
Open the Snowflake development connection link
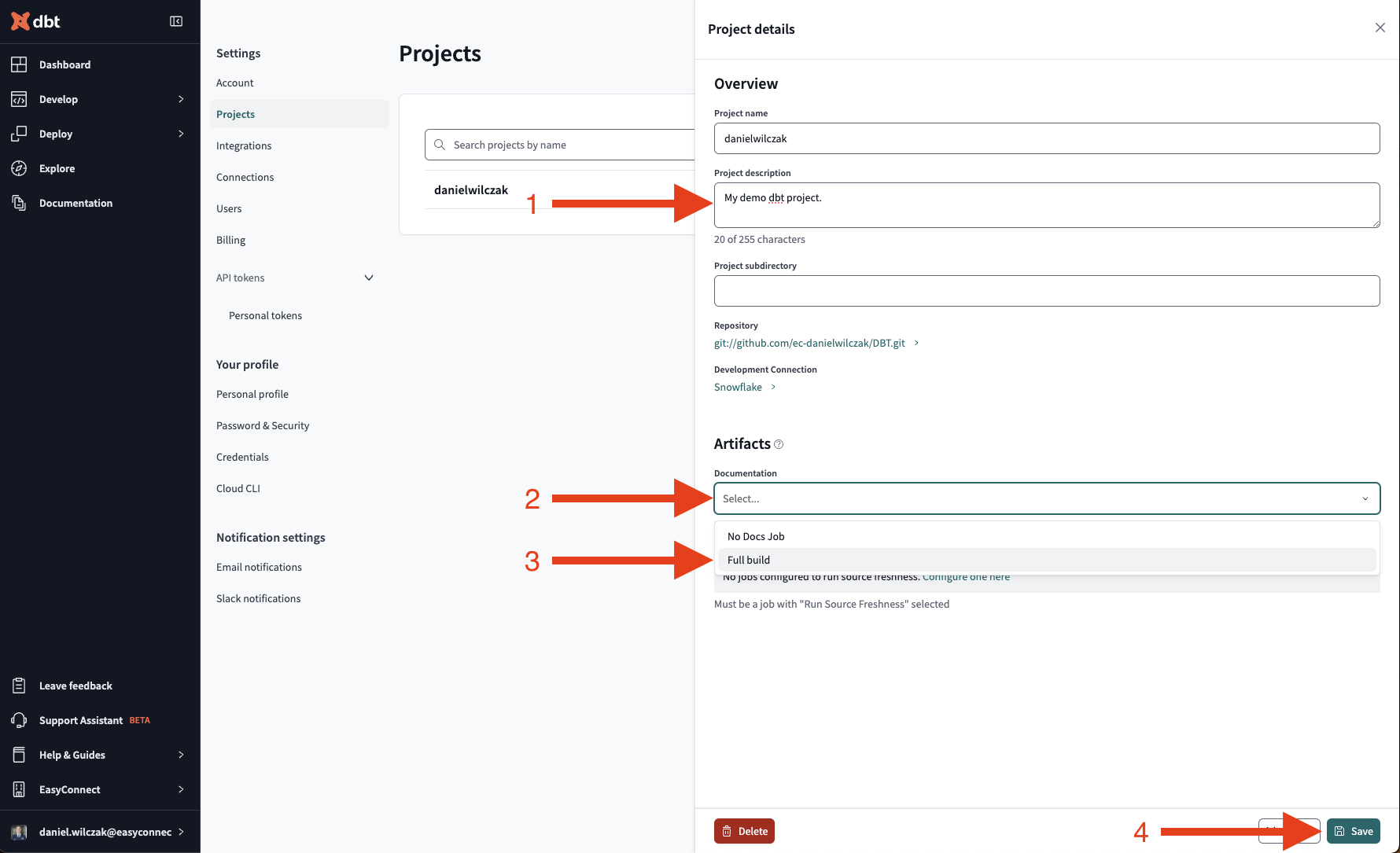point(738,387)
